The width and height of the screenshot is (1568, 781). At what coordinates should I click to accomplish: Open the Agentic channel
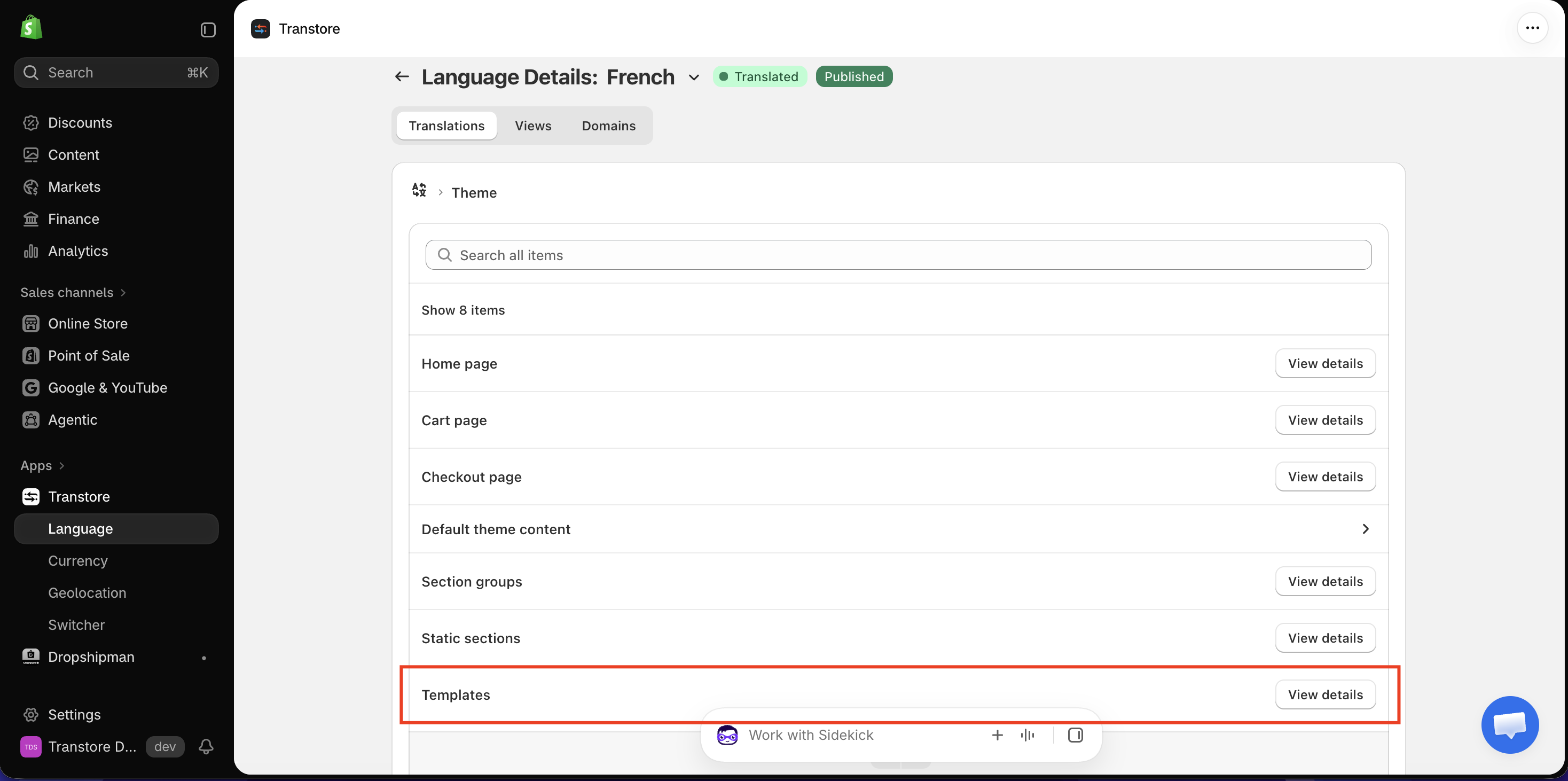(x=73, y=419)
